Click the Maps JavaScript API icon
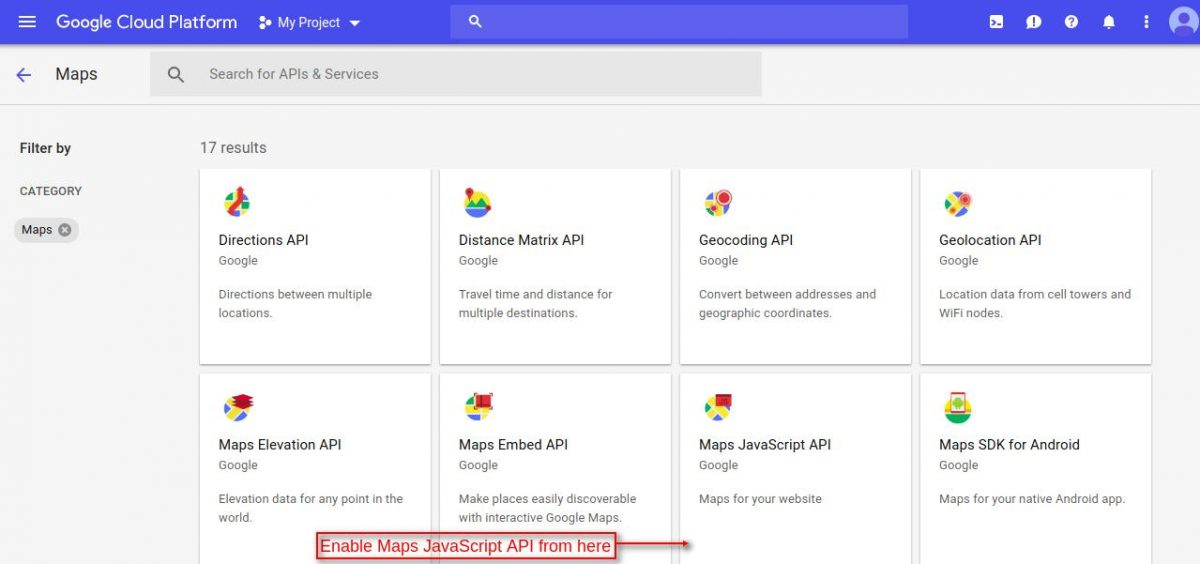This screenshot has height=564, width=1200. click(x=718, y=407)
